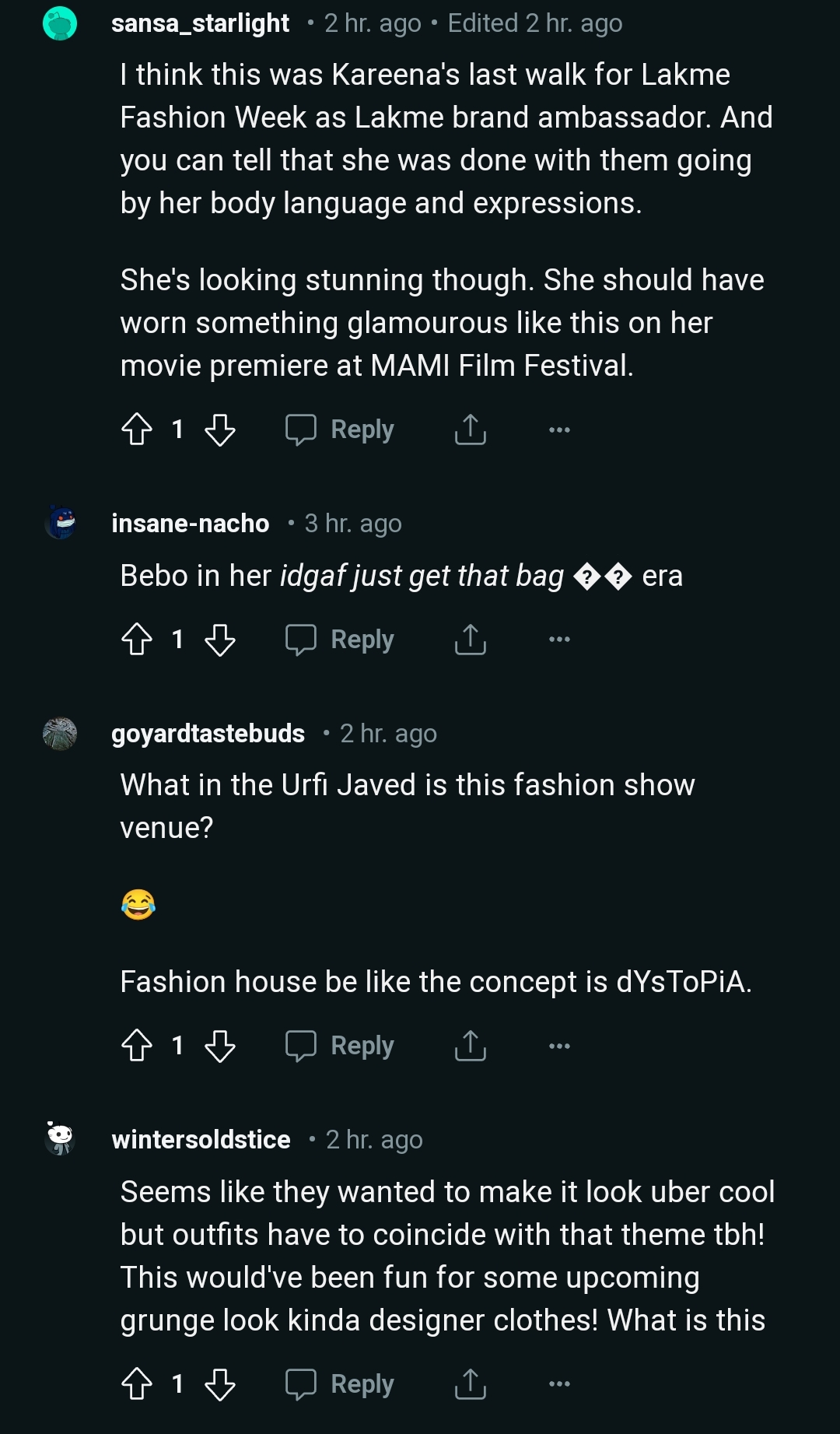Downvote insane-nacho's comment
This screenshot has width=840, height=1434.
tap(219, 640)
